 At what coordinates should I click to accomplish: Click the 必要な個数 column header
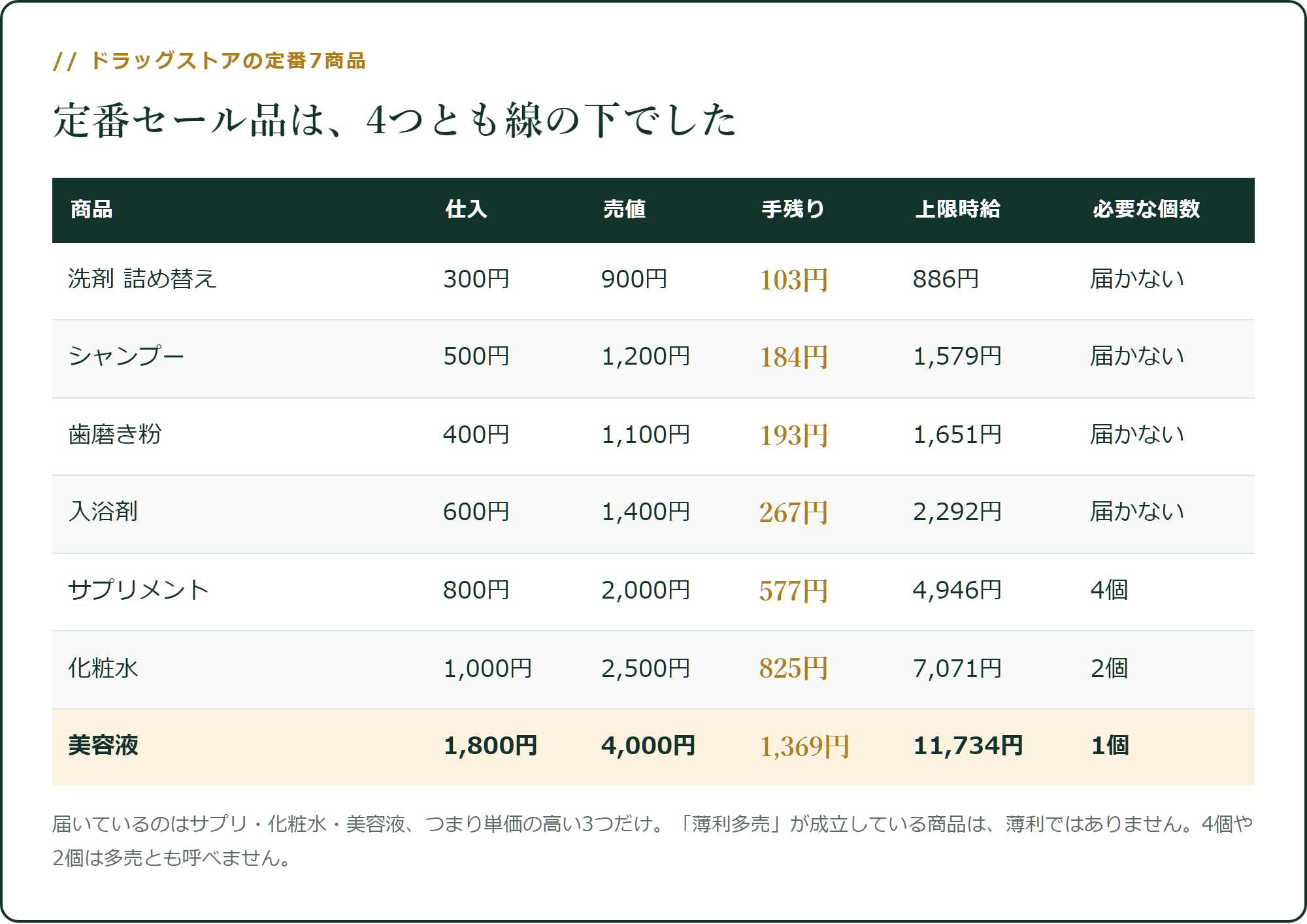tap(1146, 209)
